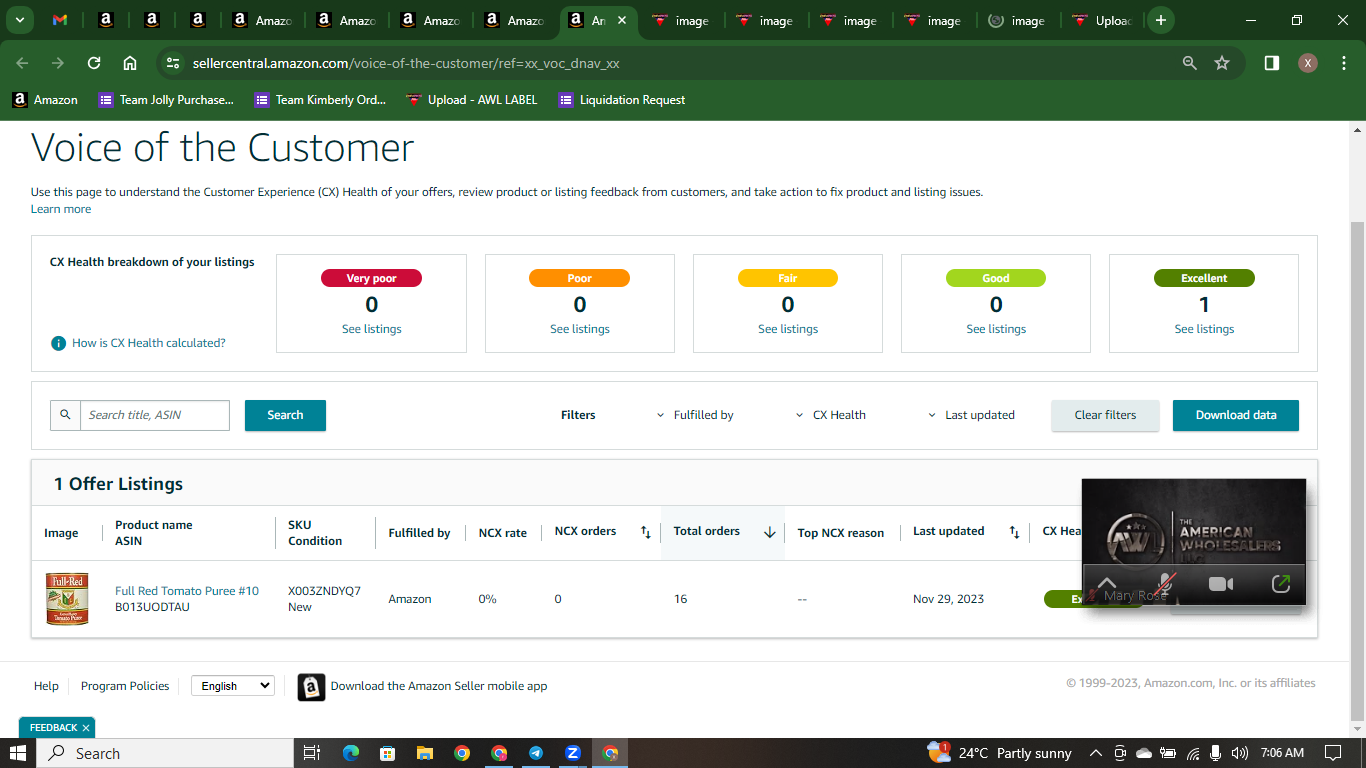1366x768 pixels.
Task: Open Full Red Tomato Puree #10 link
Action: tap(187, 591)
